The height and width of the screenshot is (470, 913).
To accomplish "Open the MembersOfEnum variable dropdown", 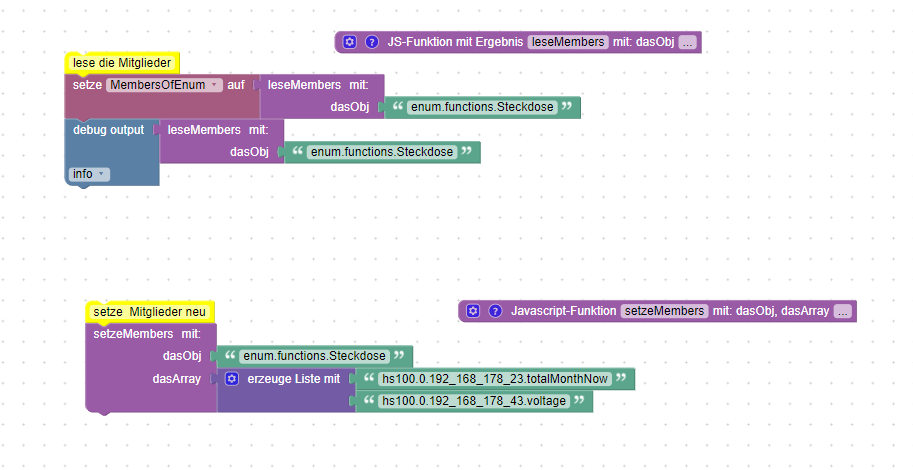I will pos(164,85).
